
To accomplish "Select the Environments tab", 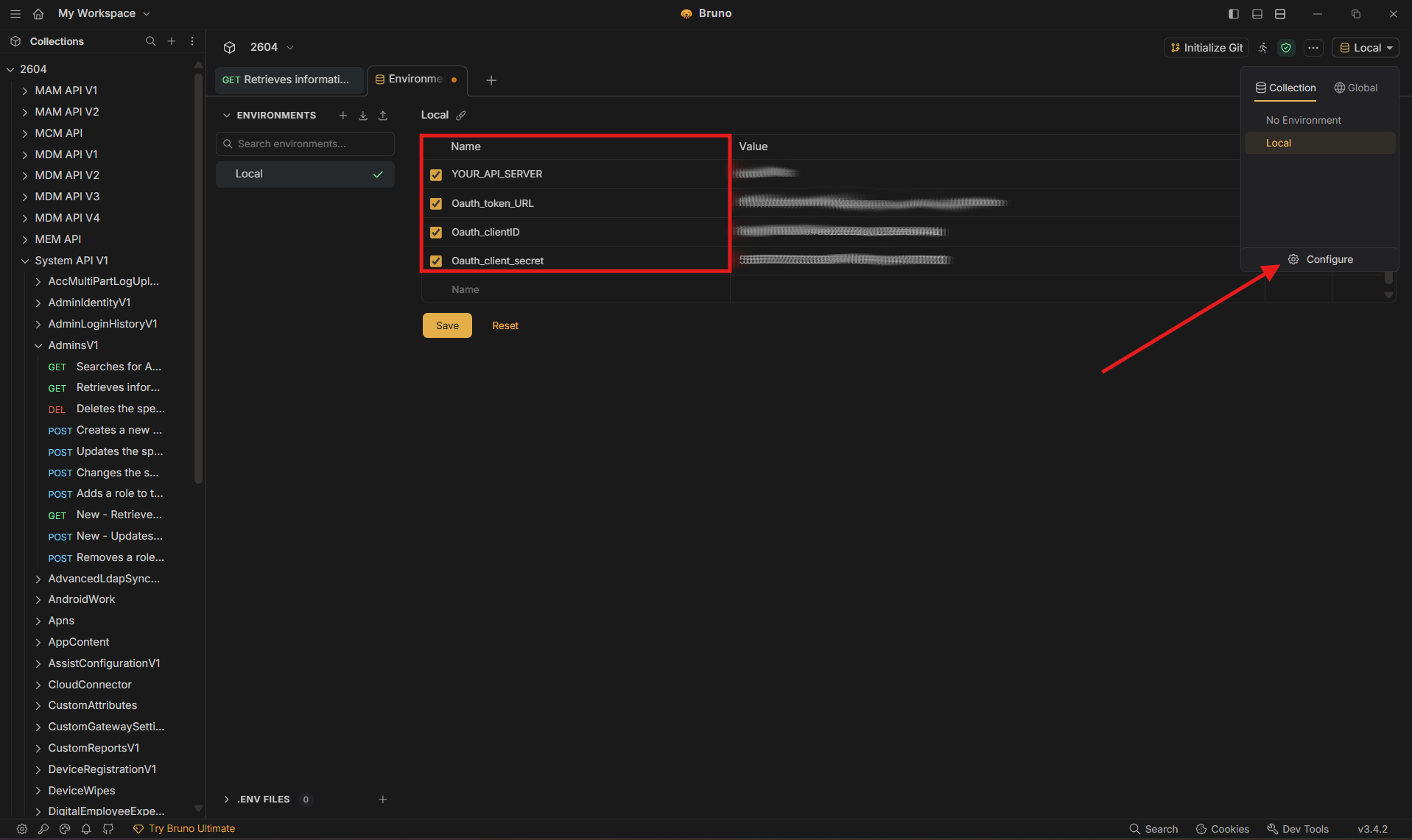I will 416,80.
